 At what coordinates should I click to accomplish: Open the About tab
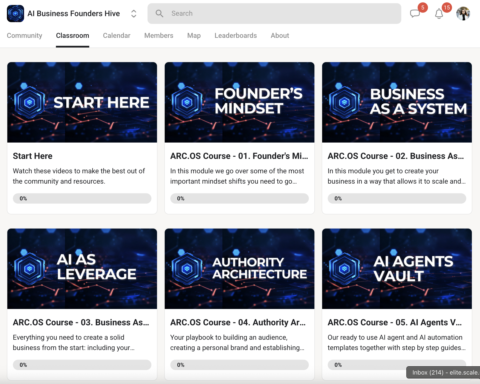[x=280, y=35]
